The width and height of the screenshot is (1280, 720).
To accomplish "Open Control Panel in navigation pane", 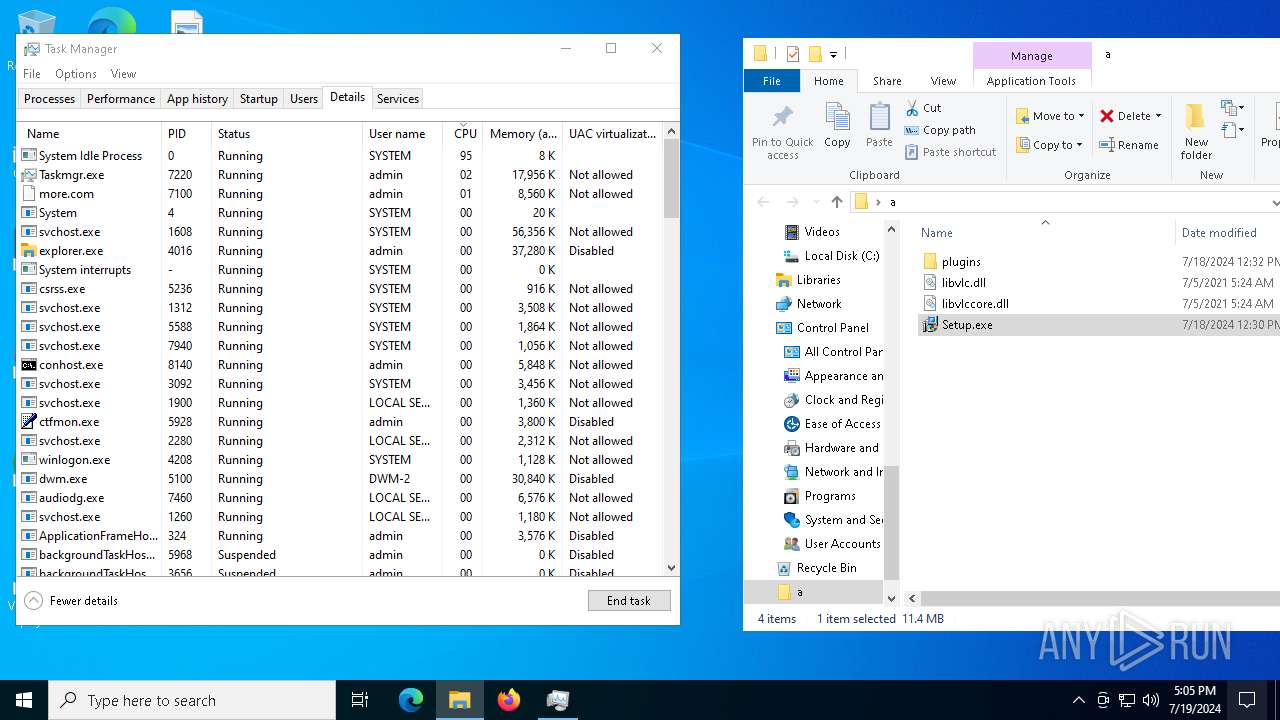I will click(x=832, y=328).
